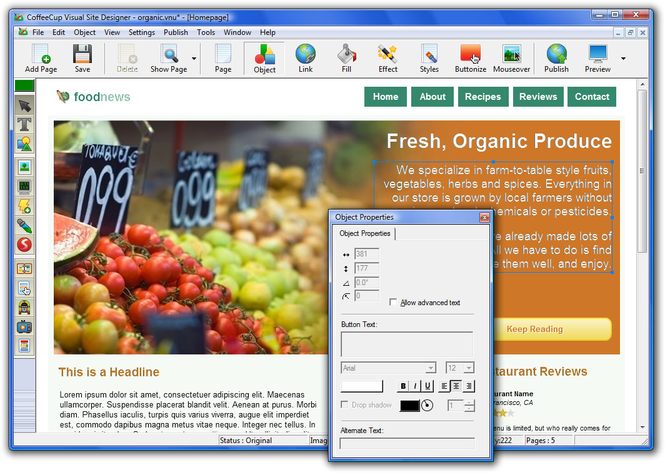Open the Object menu
The height and width of the screenshot is (473, 665).
pos(84,32)
